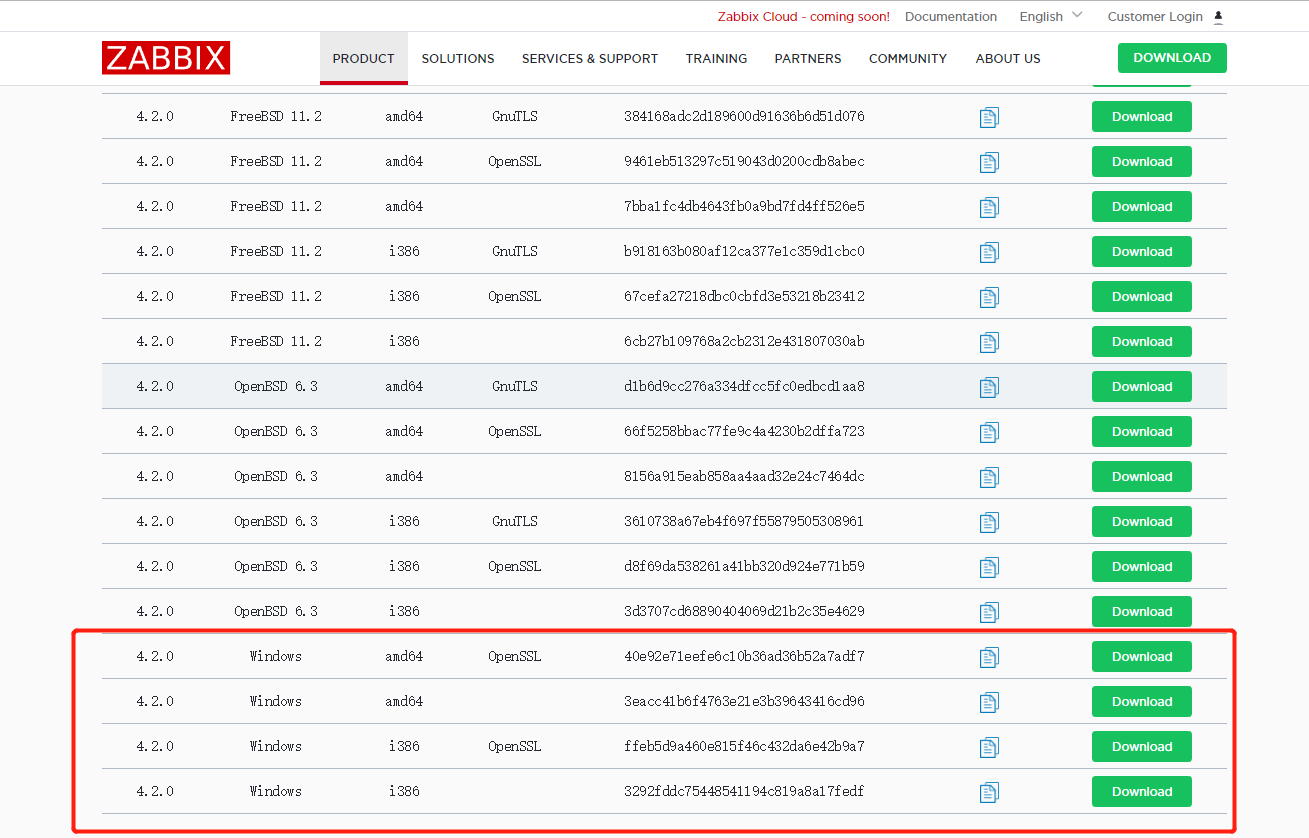
Task: Copy hash for FreeBSD amd64 GnuTLS row
Action: coord(989,117)
